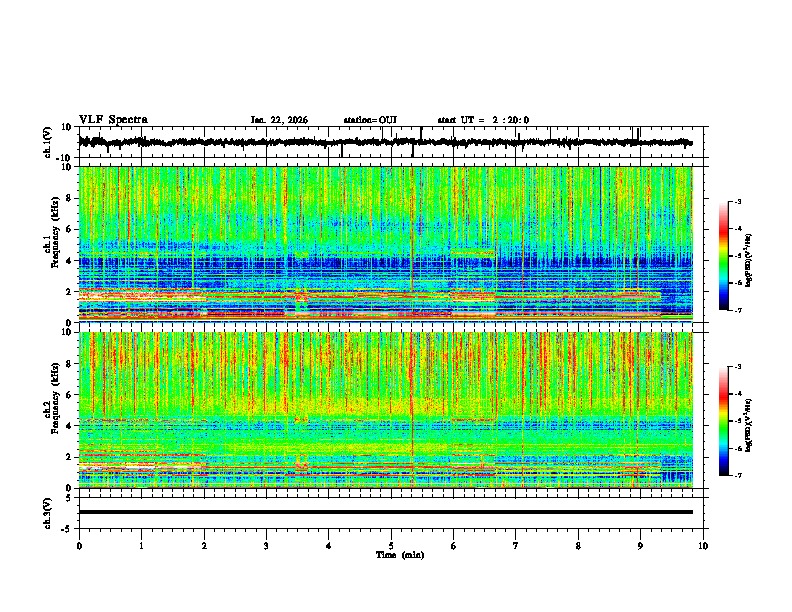Click the ch.1 spectrogram plot
792x612 pixels.
pos(385,244)
